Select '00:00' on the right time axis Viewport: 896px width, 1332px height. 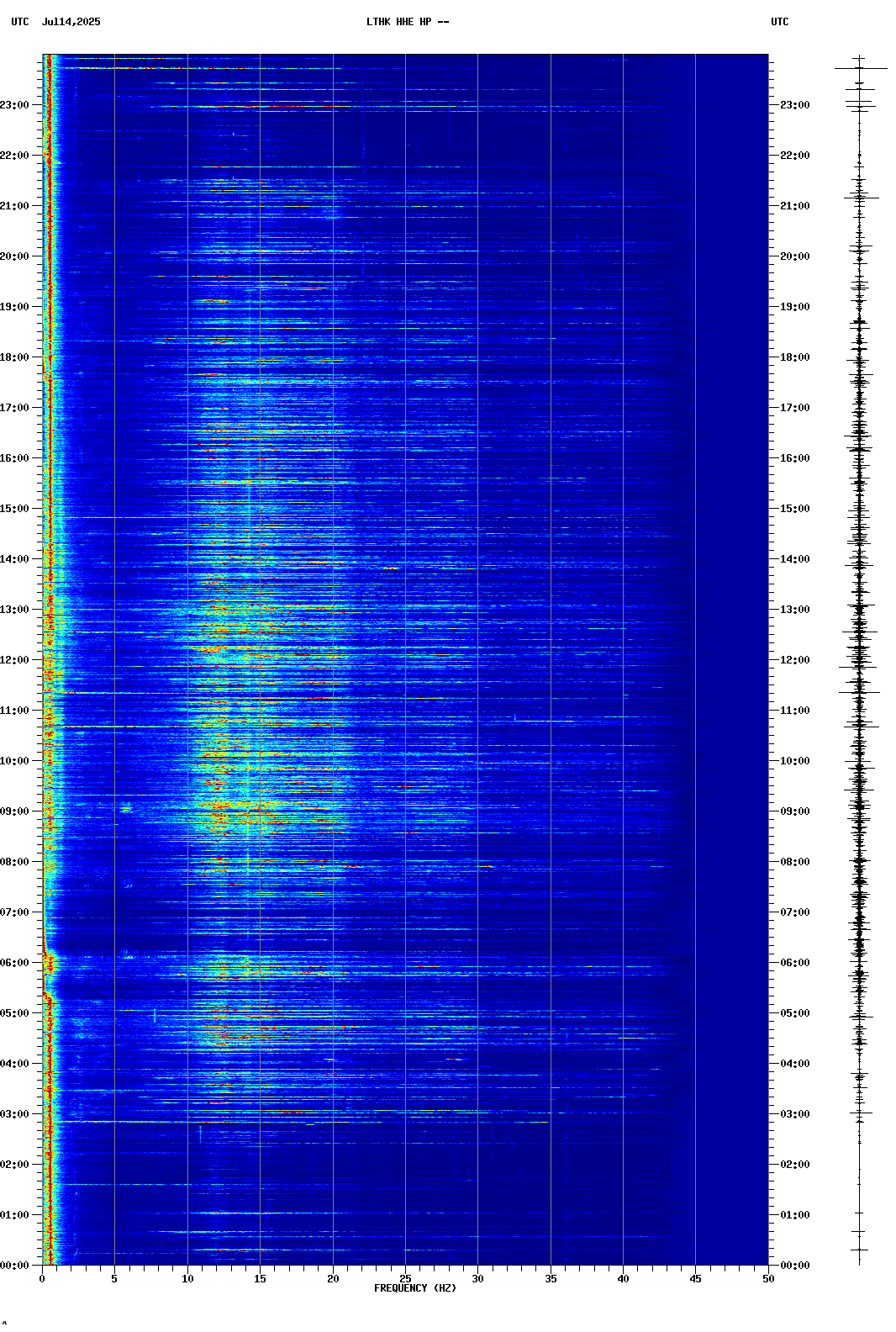coord(795,1266)
